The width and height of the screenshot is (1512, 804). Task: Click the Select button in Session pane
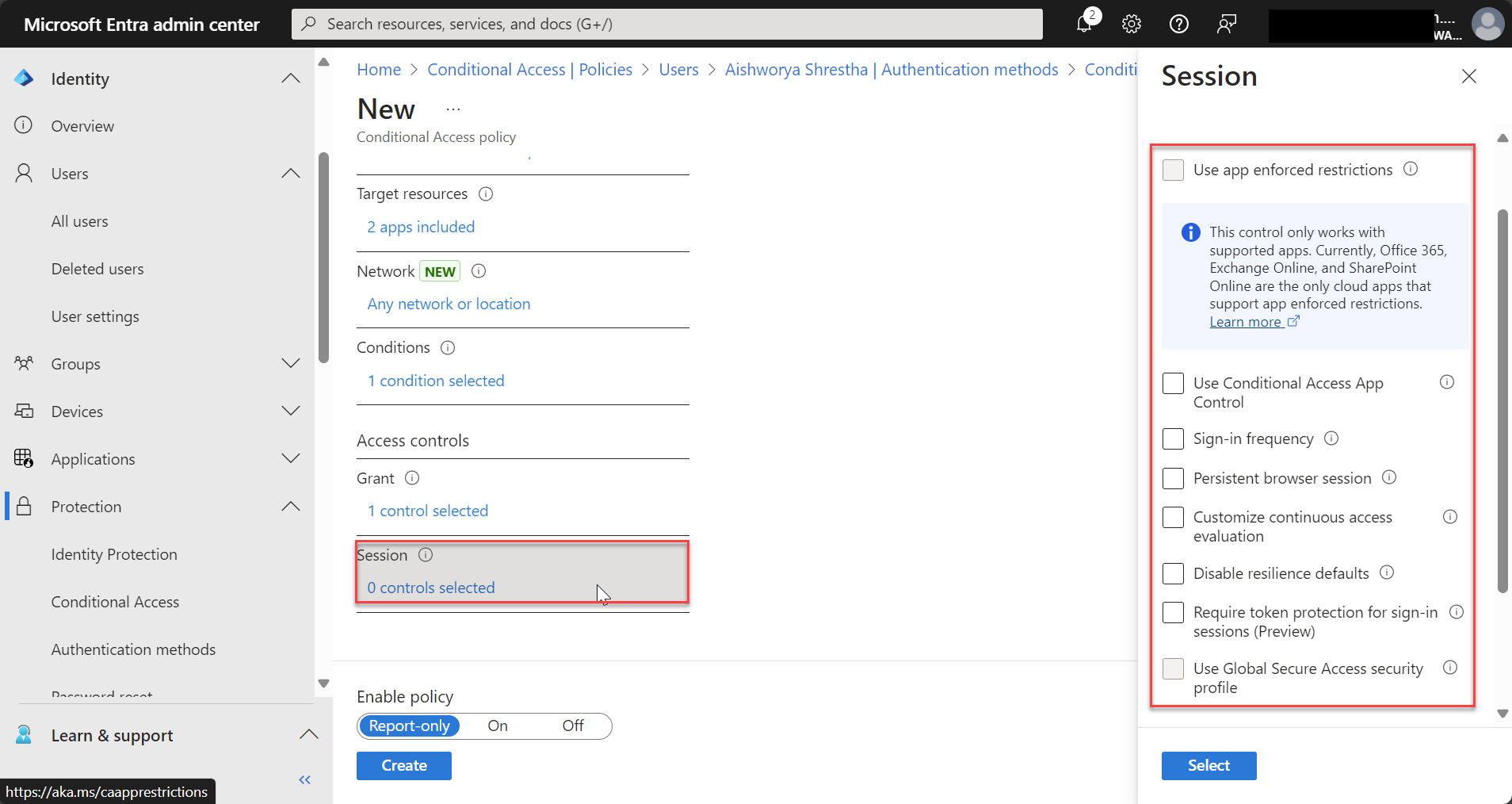[1208, 766]
